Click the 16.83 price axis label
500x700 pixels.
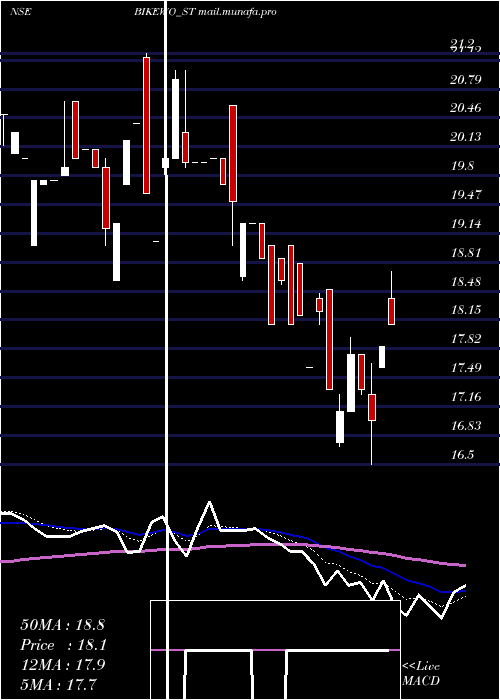click(466, 425)
